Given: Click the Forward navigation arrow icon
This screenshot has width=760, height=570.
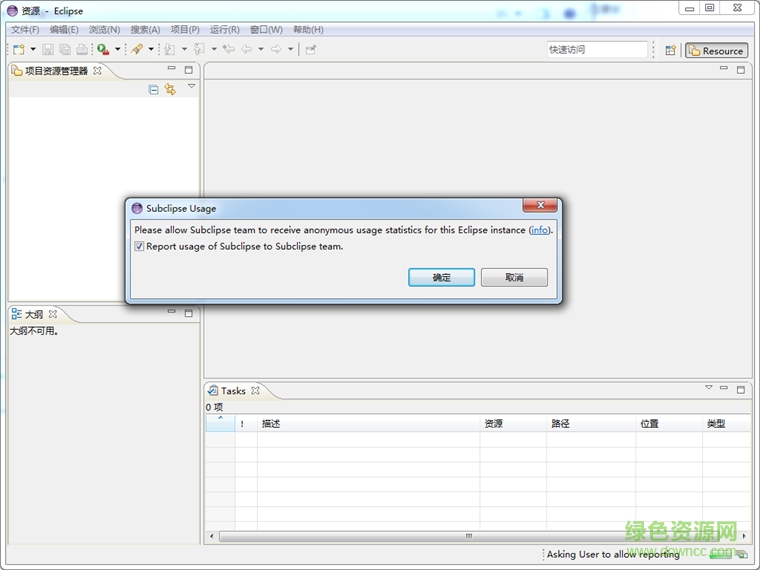Looking at the screenshot, I should [276, 49].
